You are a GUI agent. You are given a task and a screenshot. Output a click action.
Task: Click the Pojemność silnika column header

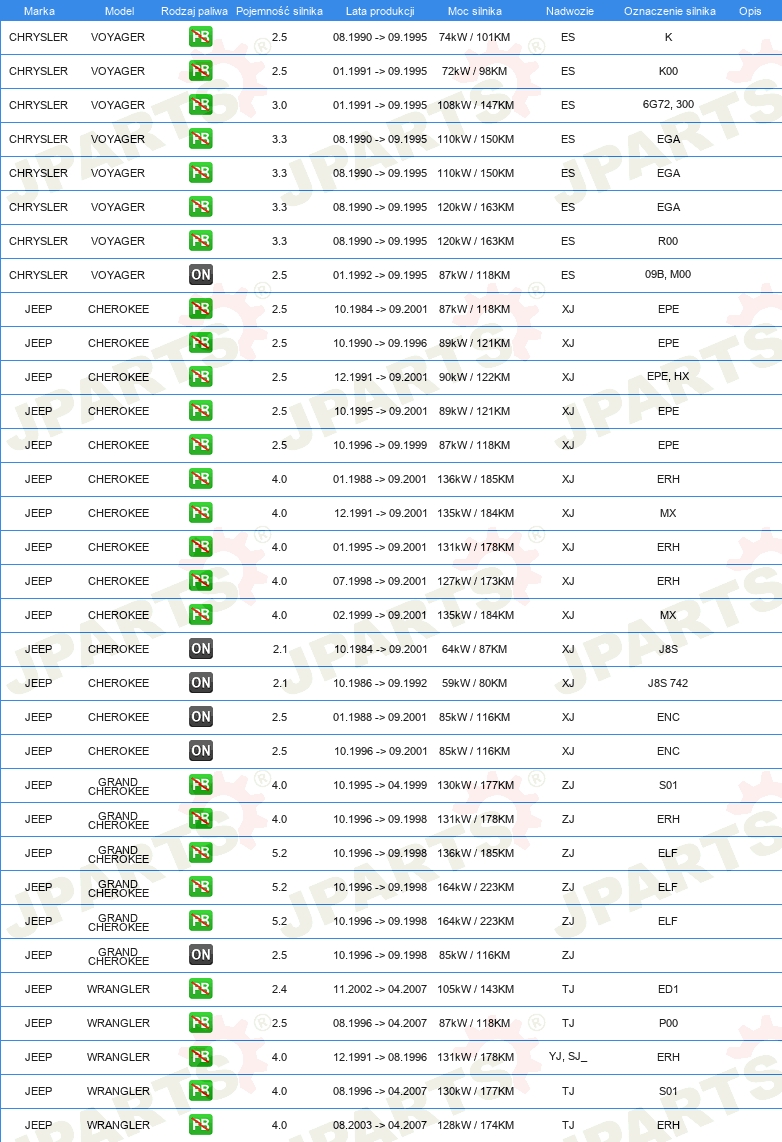pyautogui.click(x=280, y=11)
